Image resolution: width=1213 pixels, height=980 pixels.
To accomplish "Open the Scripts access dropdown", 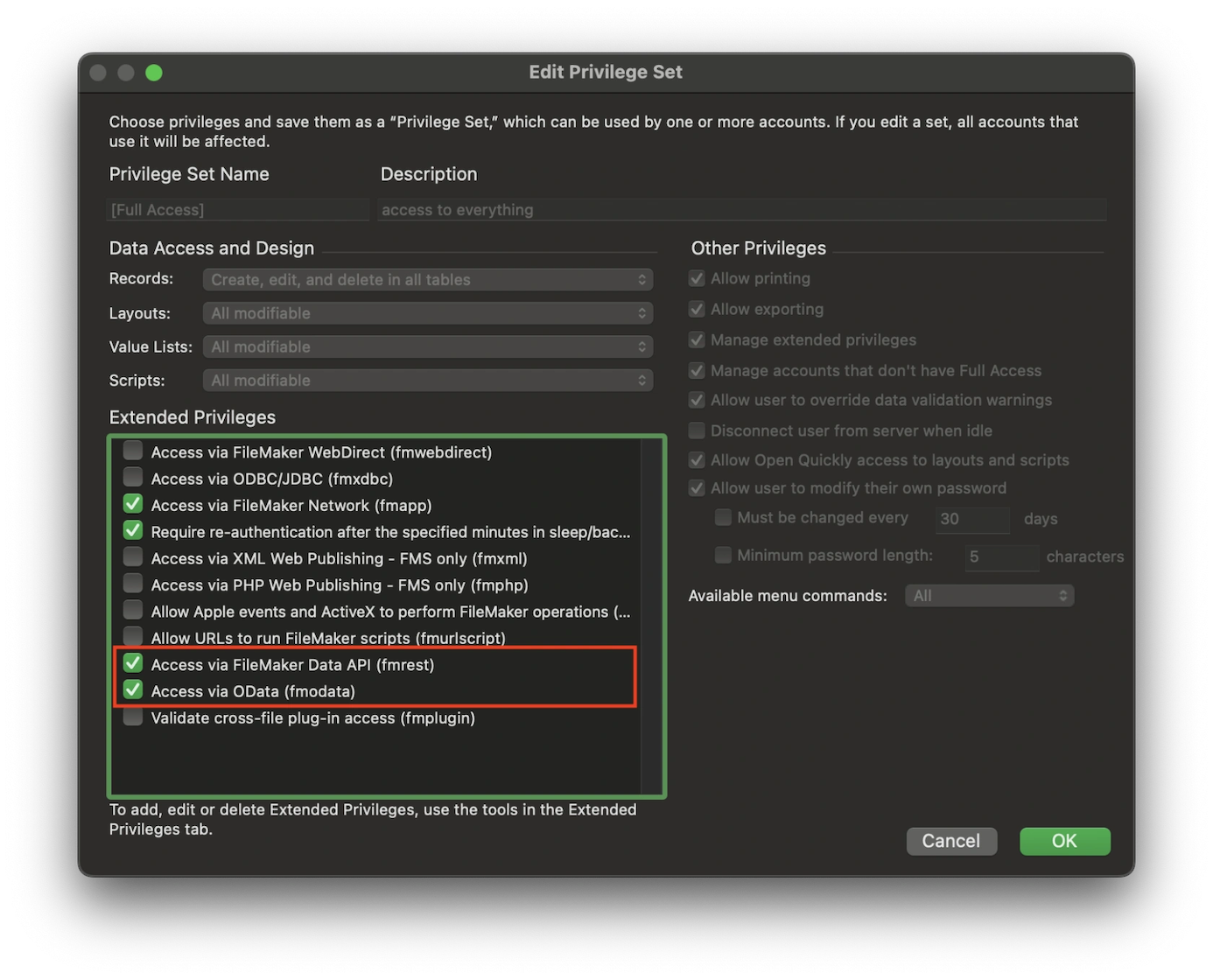I will pyautogui.click(x=427, y=381).
